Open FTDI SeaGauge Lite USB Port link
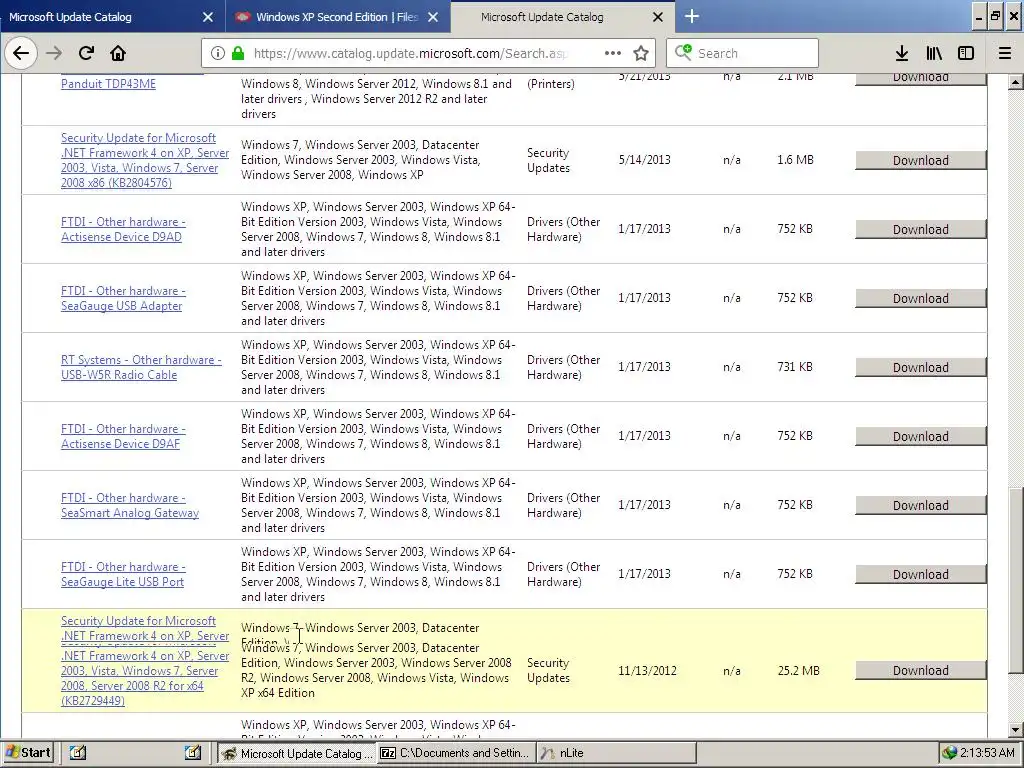The width and height of the screenshot is (1024, 768). pos(123,574)
